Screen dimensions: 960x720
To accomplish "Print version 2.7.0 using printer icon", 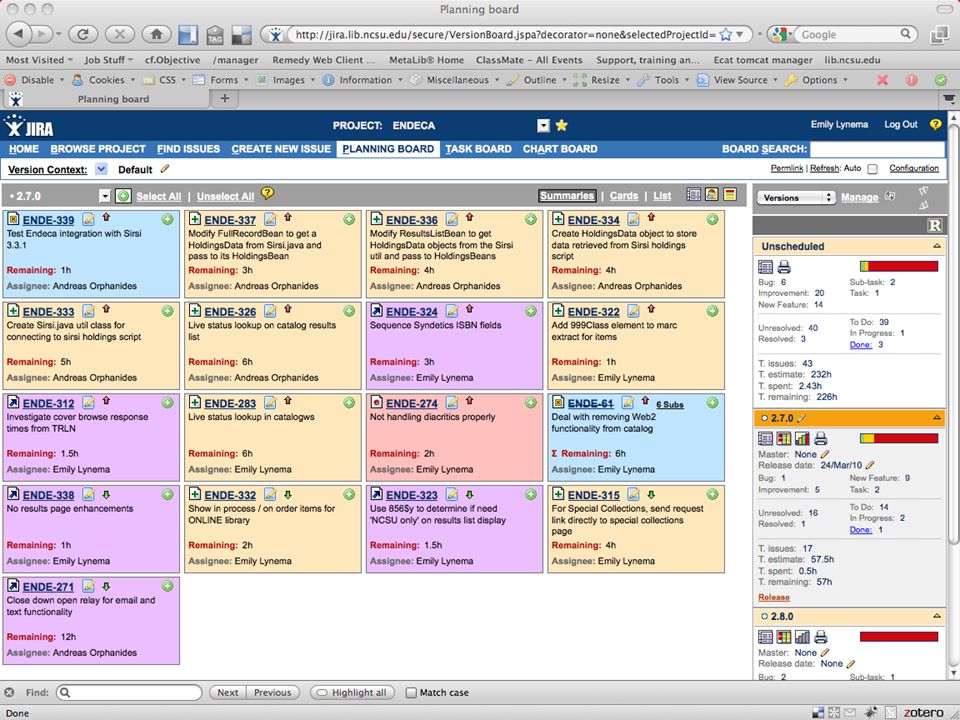I will coord(821,438).
